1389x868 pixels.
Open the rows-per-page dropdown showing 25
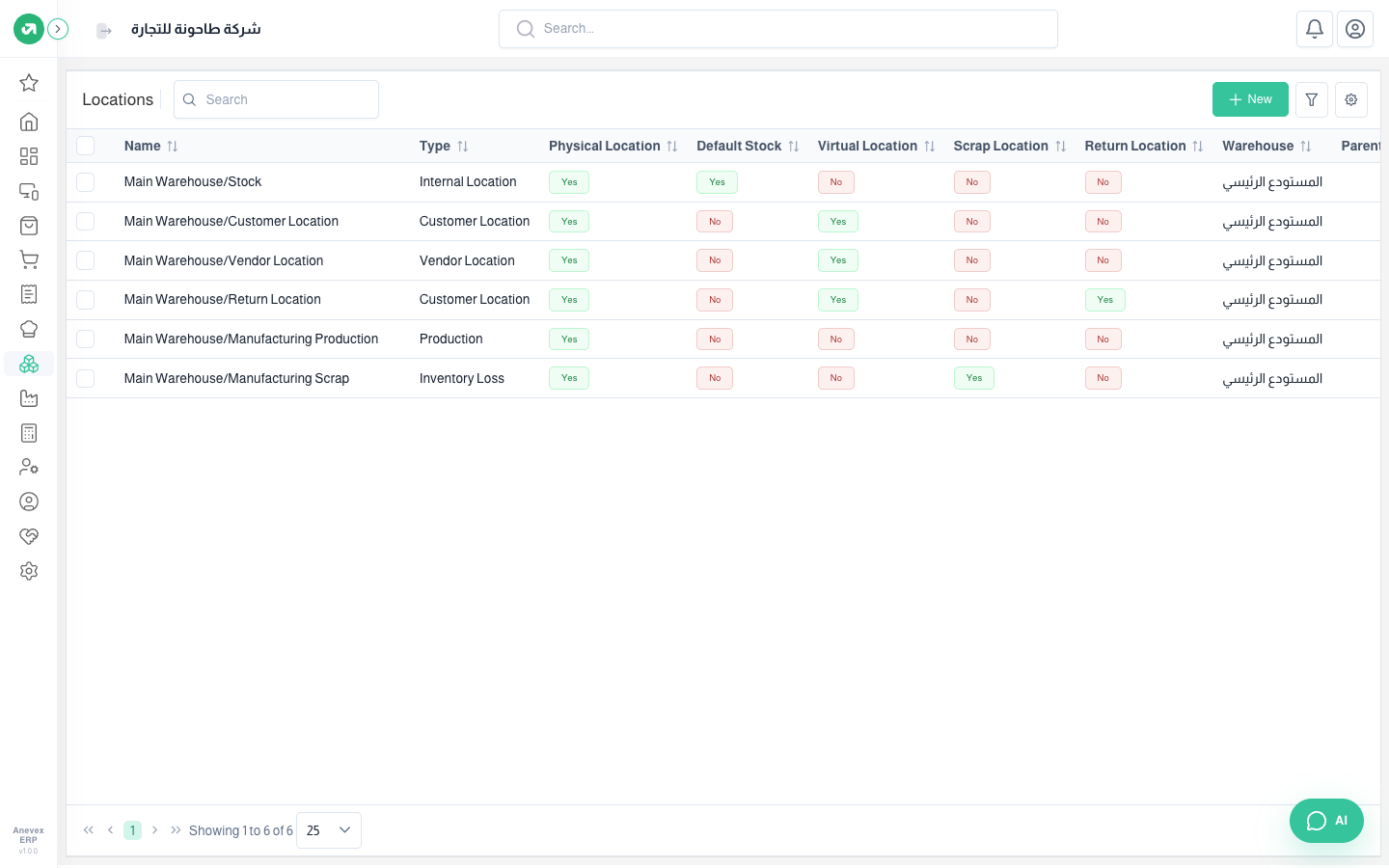[329, 830]
